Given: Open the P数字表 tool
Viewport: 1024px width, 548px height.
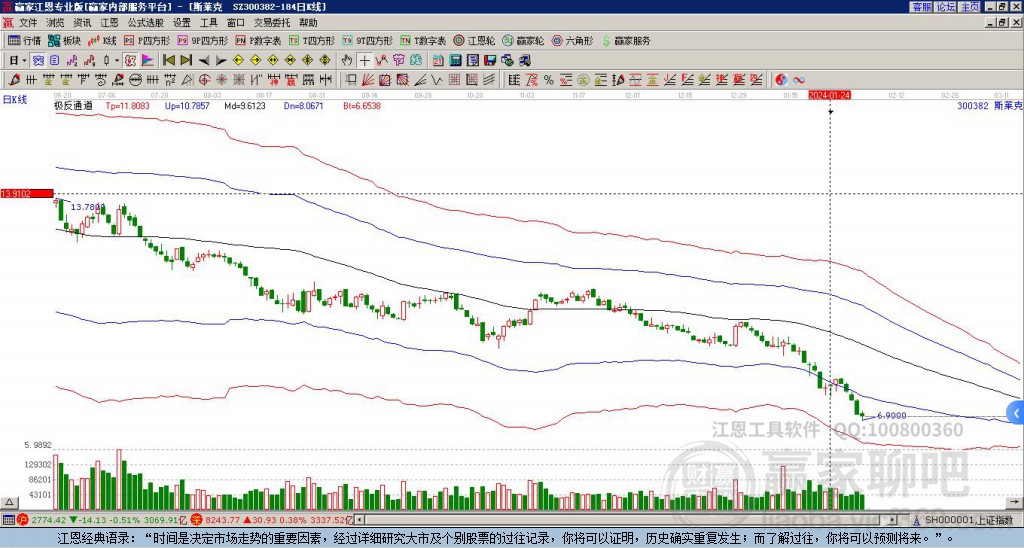Looking at the screenshot, I should coord(258,40).
